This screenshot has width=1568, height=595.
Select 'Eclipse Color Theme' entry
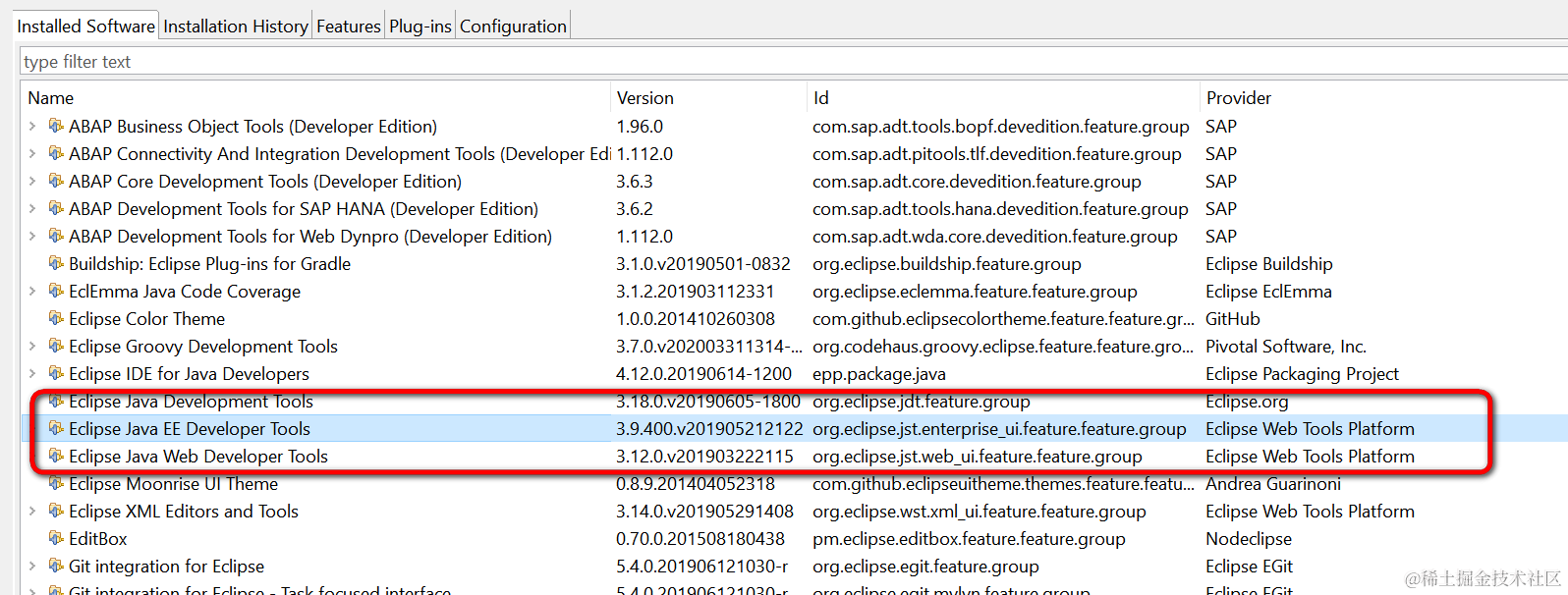tap(146, 319)
